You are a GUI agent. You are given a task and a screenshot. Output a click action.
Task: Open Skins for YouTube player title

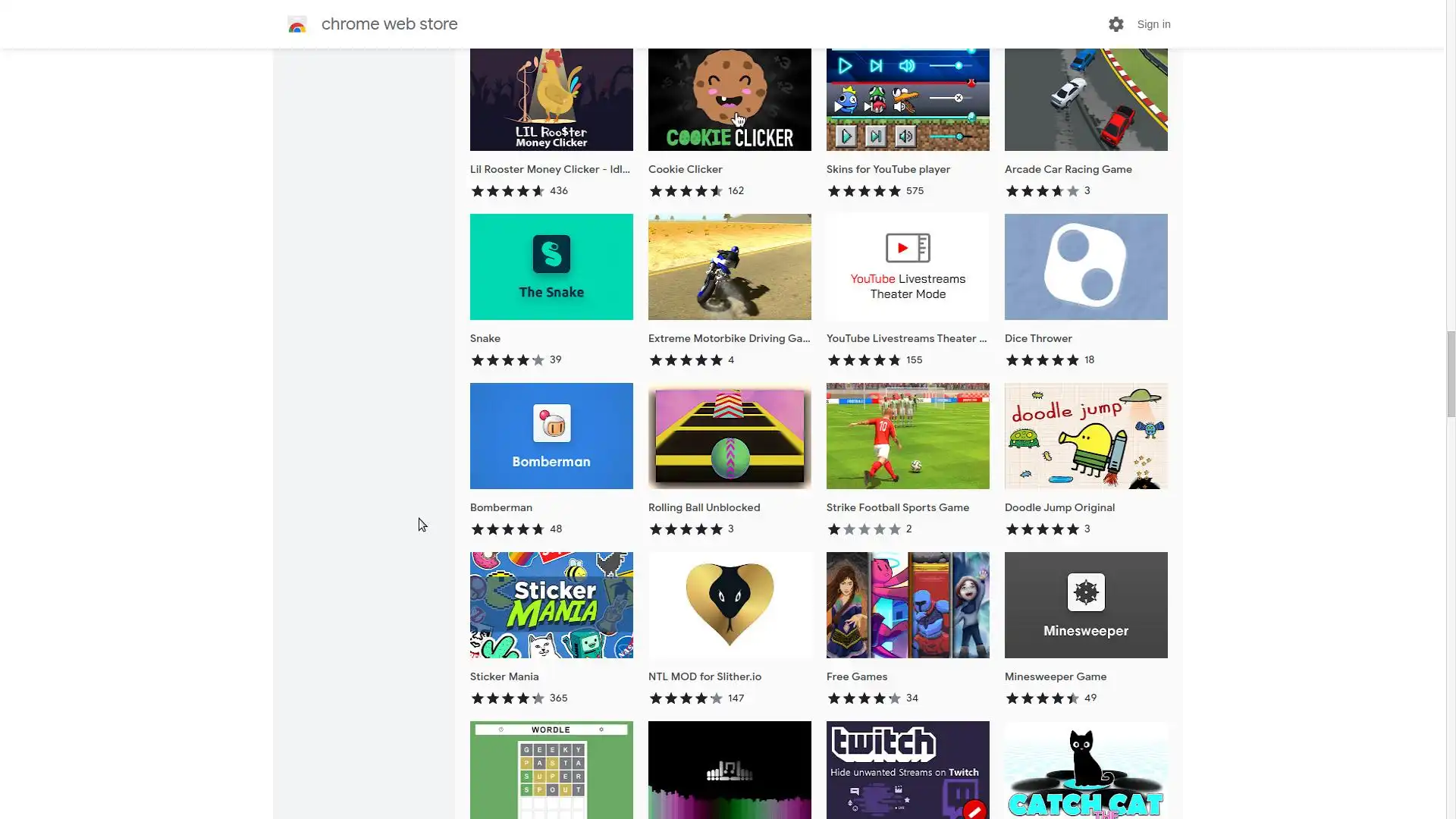tap(888, 169)
